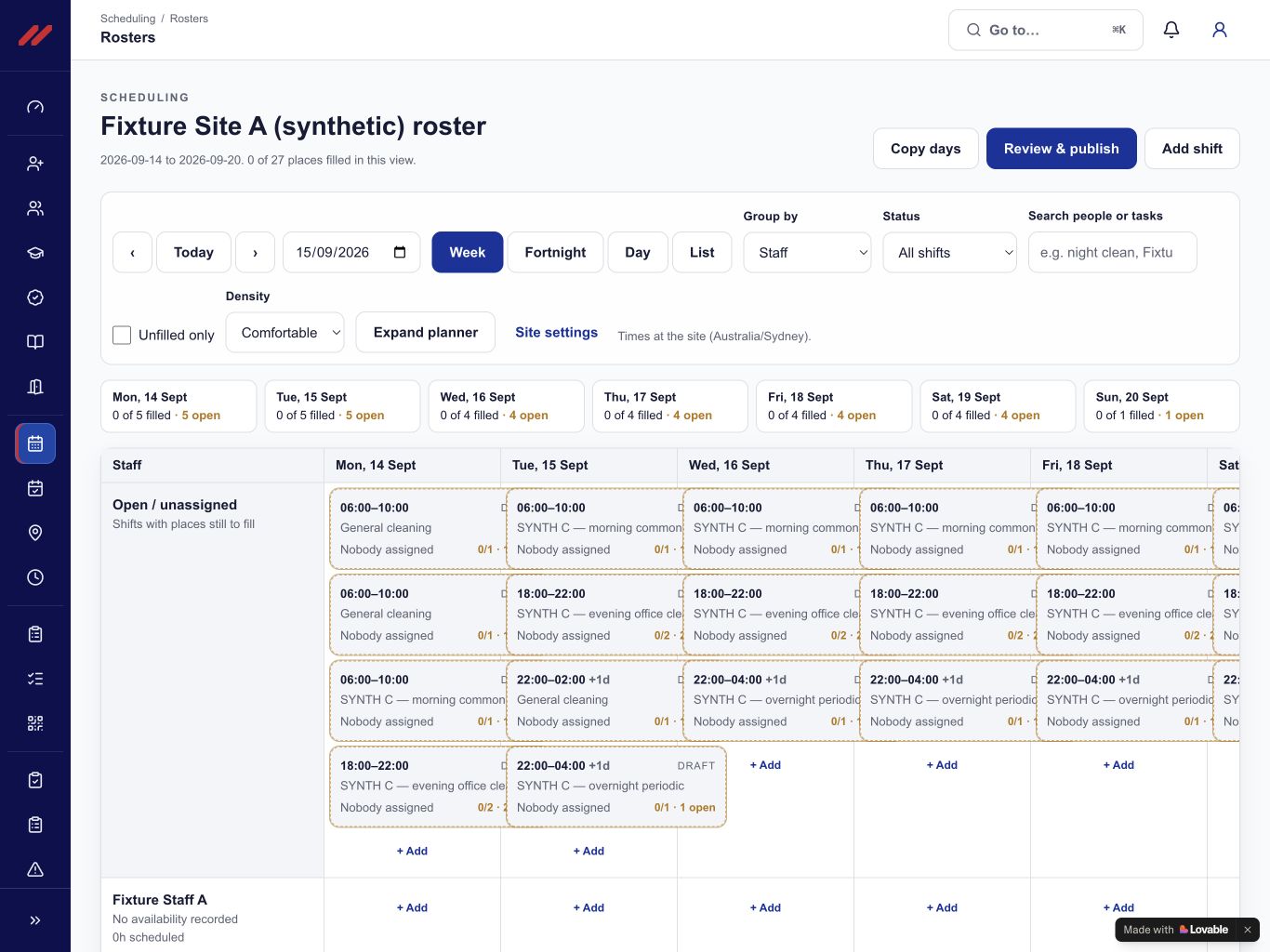Switch to List view

tap(702, 252)
